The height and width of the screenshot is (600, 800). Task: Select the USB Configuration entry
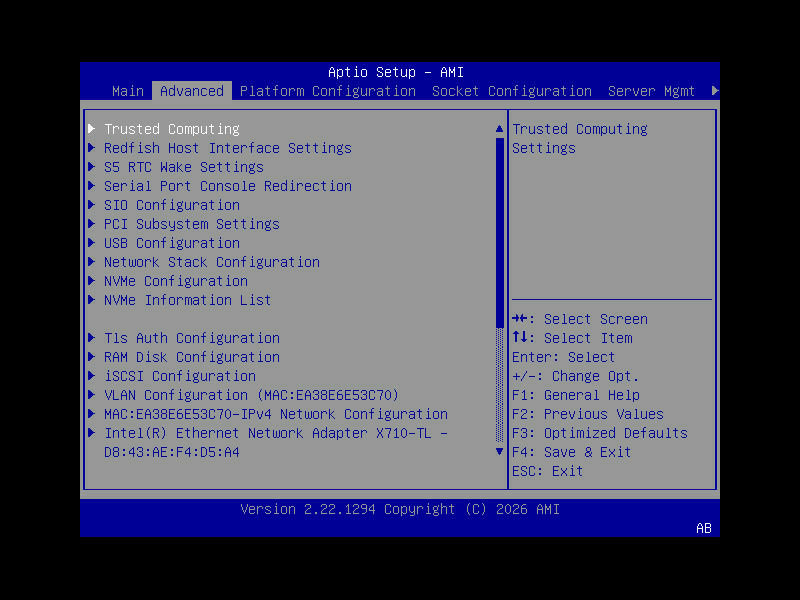click(172, 243)
